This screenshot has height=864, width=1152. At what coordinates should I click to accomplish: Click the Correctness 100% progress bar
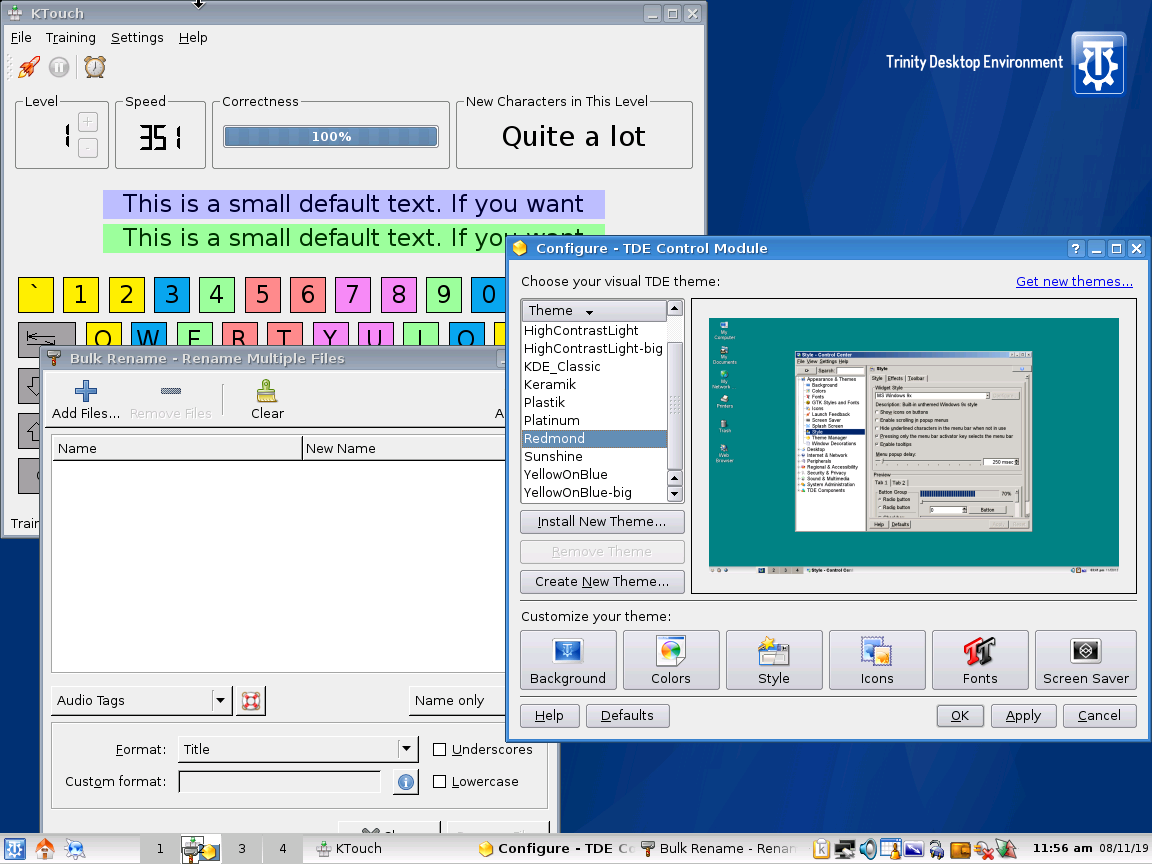pyautogui.click(x=331, y=137)
